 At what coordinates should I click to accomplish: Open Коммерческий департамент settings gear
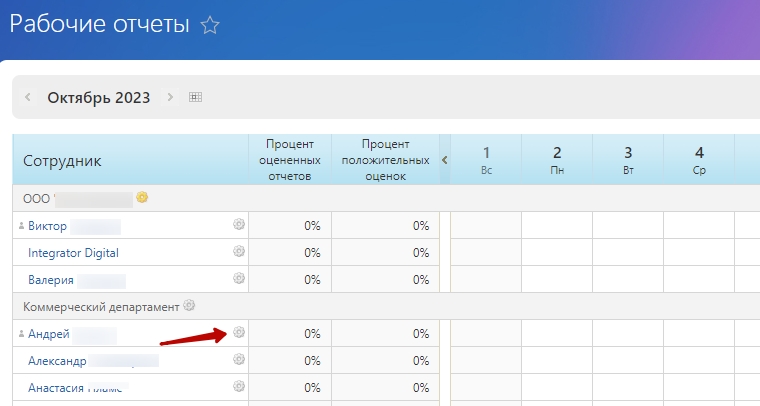(x=190, y=305)
